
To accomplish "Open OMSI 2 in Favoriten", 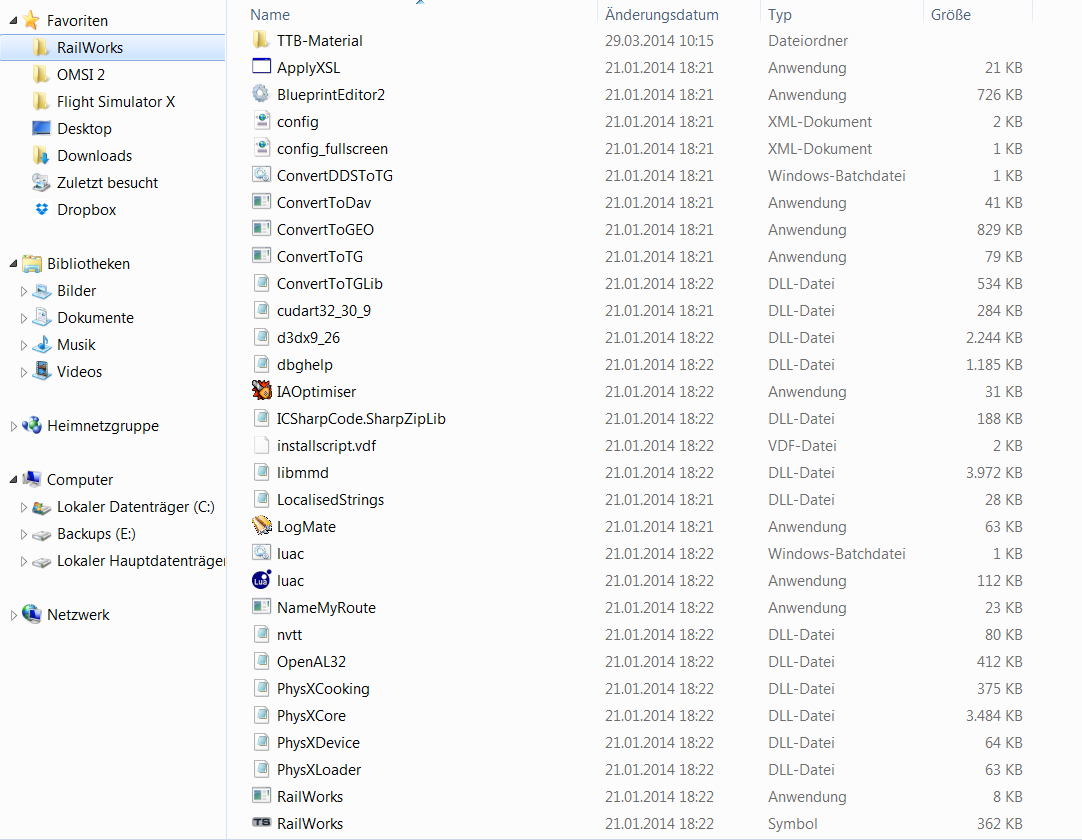I will (x=81, y=75).
